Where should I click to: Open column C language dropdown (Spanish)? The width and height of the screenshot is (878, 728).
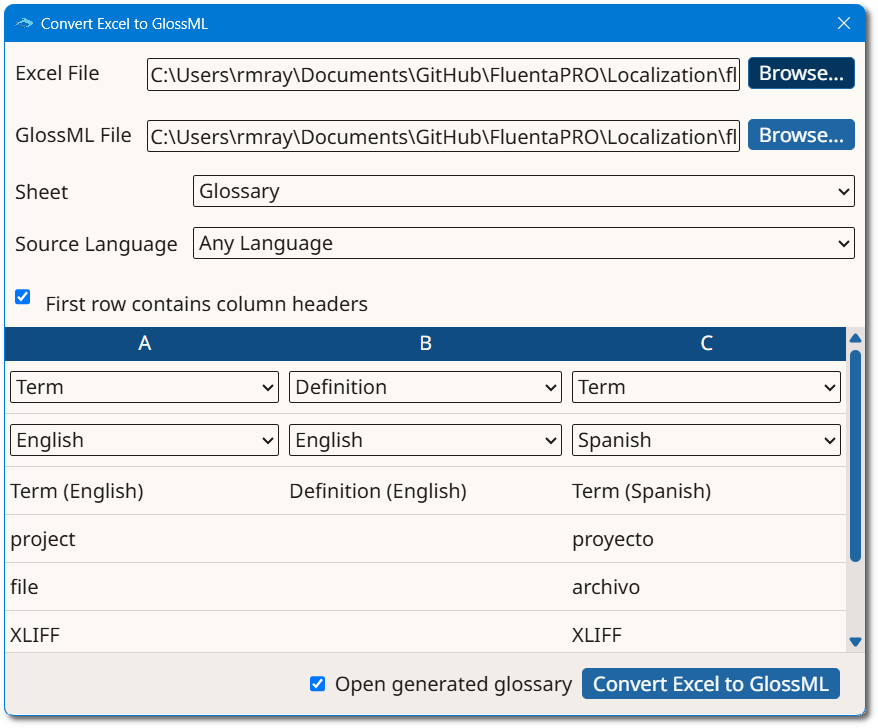click(x=706, y=440)
